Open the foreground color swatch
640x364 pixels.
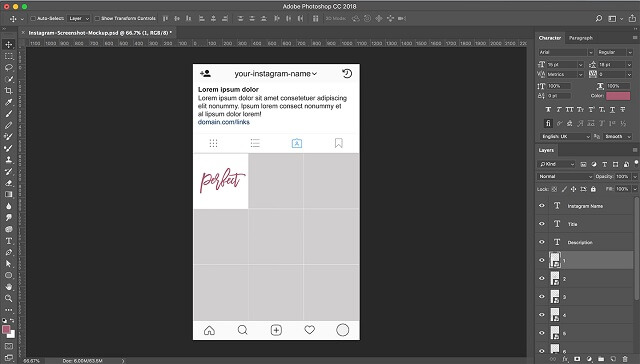[x=6, y=329]
